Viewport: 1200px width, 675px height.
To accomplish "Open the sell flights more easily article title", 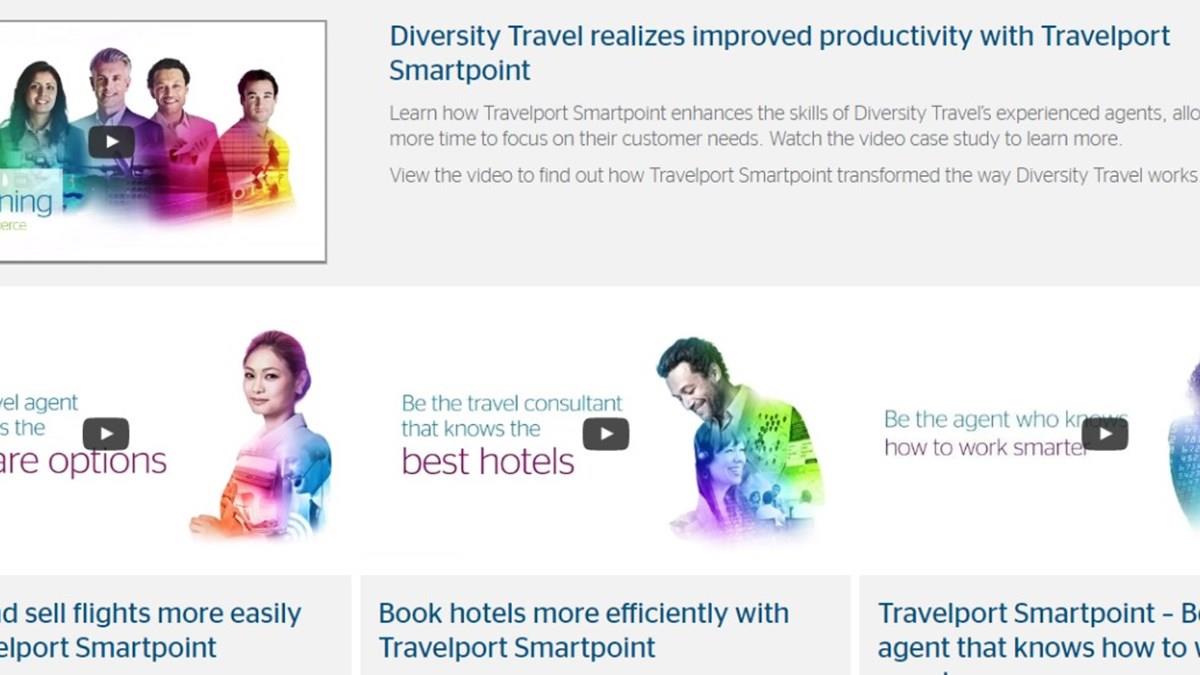I will [x=150, y=630].
